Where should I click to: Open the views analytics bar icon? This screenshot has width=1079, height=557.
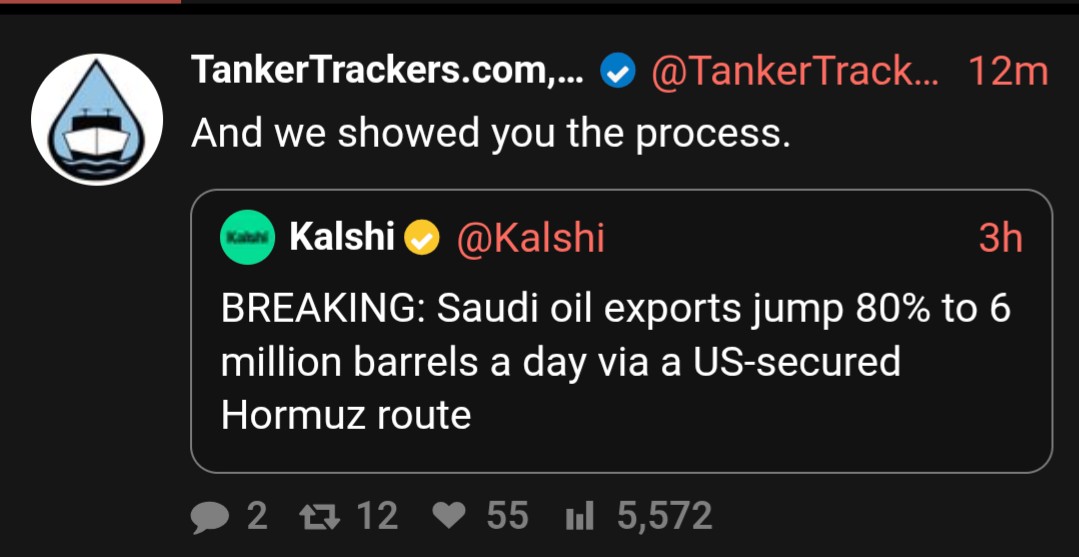coord(579,516)
